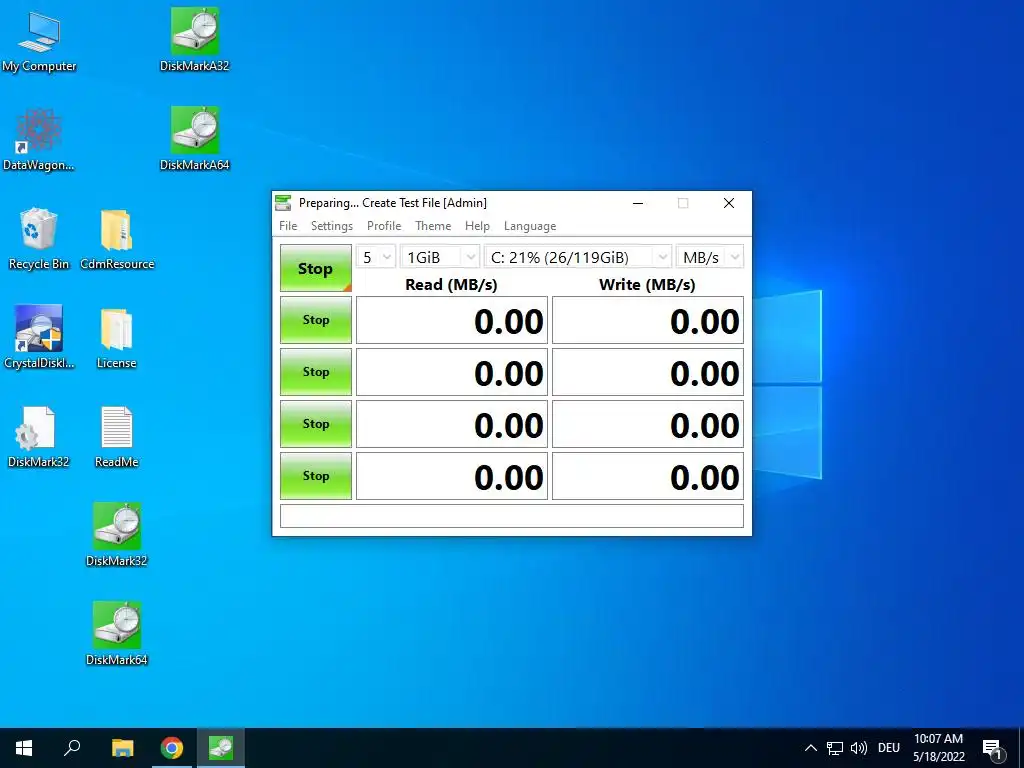Click the first row Write 0.00 value
The height and width of the screenshot is (768, 1024).
pyautogui.click(x=648, y=320)
